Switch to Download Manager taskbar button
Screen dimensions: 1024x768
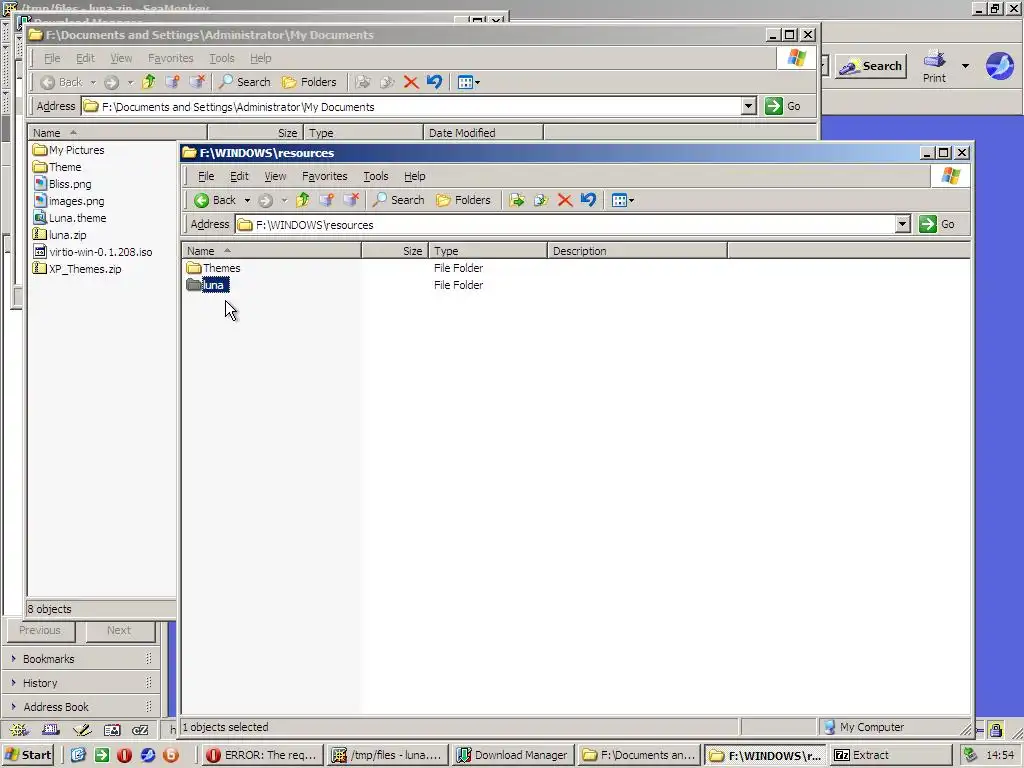(x=512, y=755)
